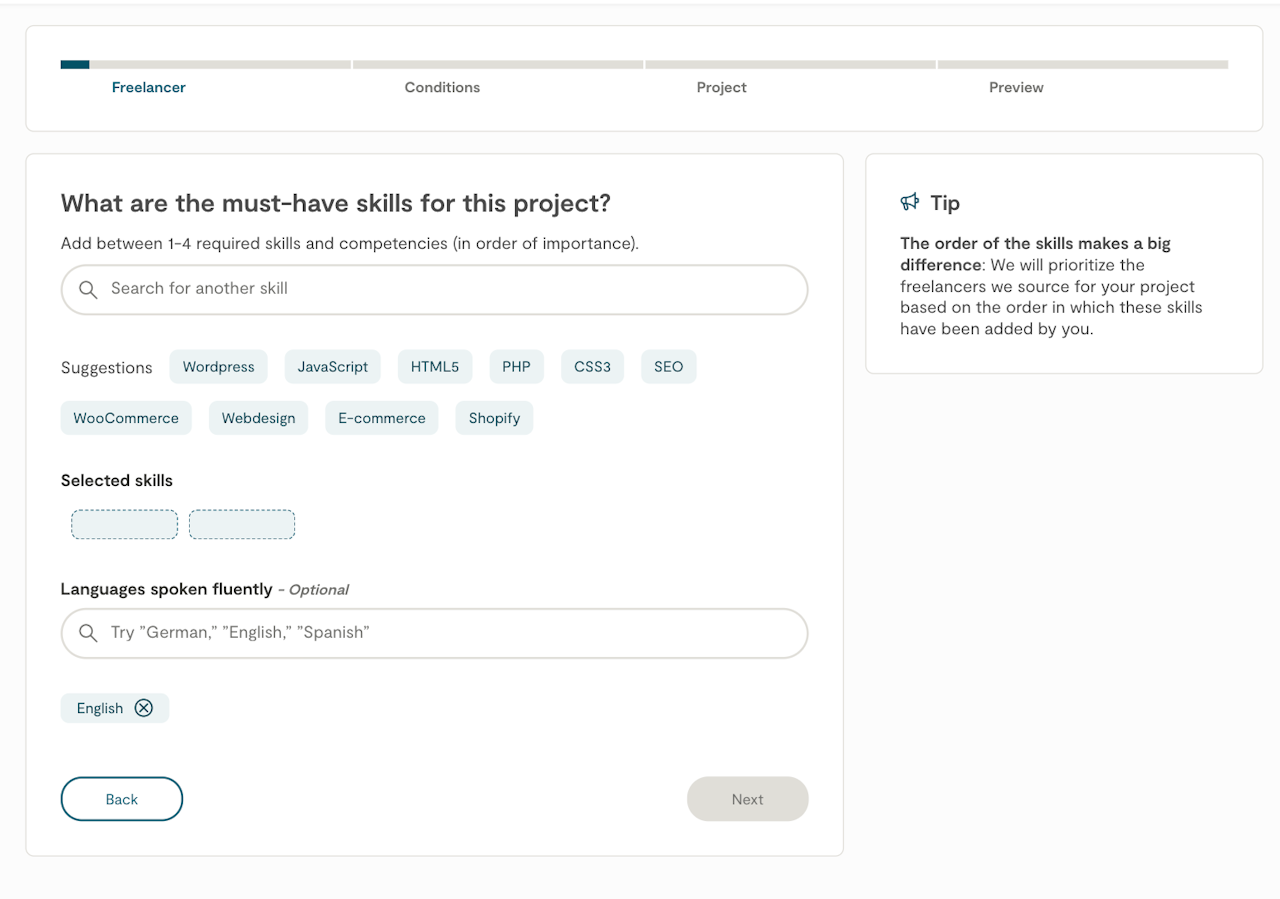
Task: Pick the E-commerce skill suggestion
Action: (382, 418)
